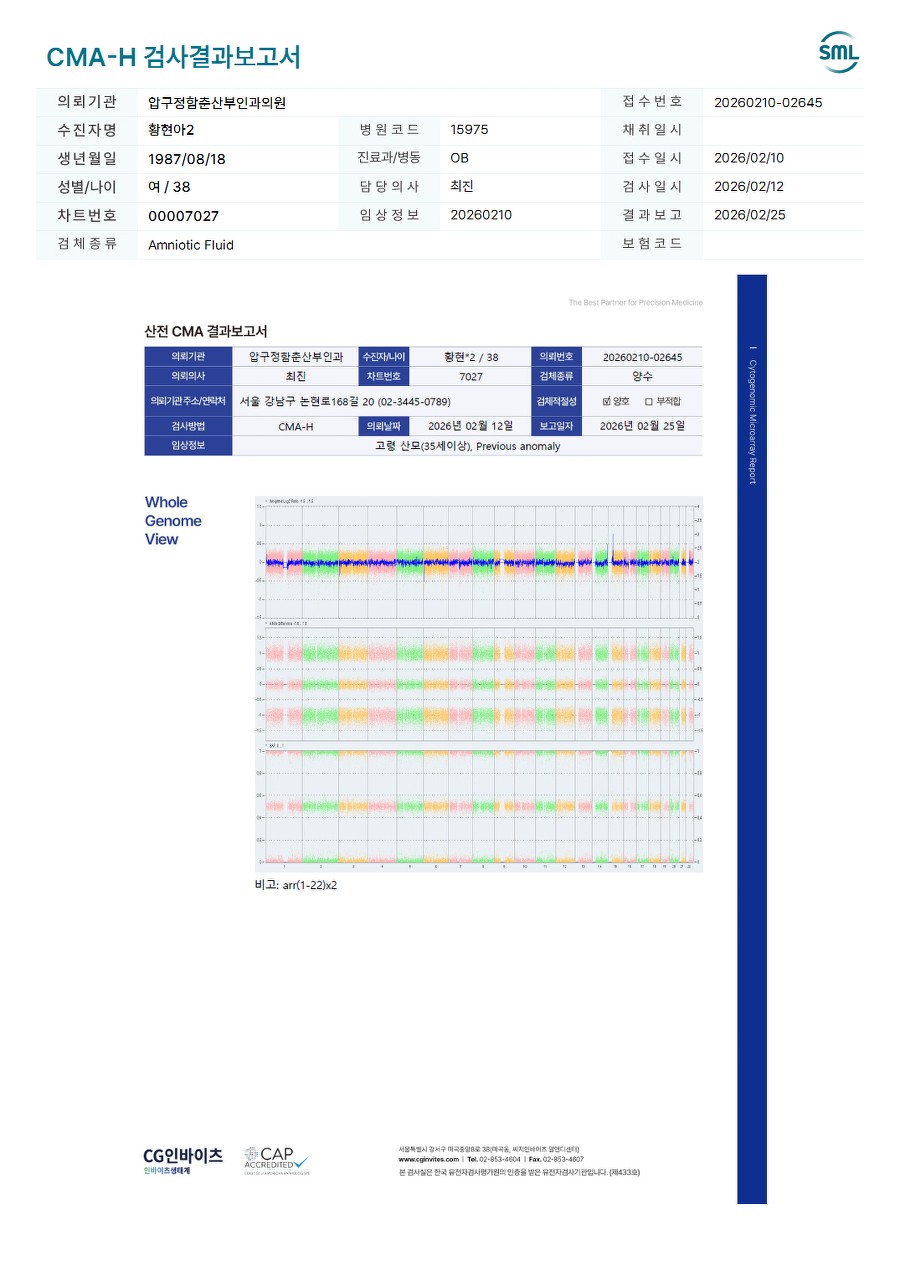The height and width of the screenshot is (1271, 900).
Task: Click the 비고 arr(1-22)x2 result text
Action: click(296, 885)
